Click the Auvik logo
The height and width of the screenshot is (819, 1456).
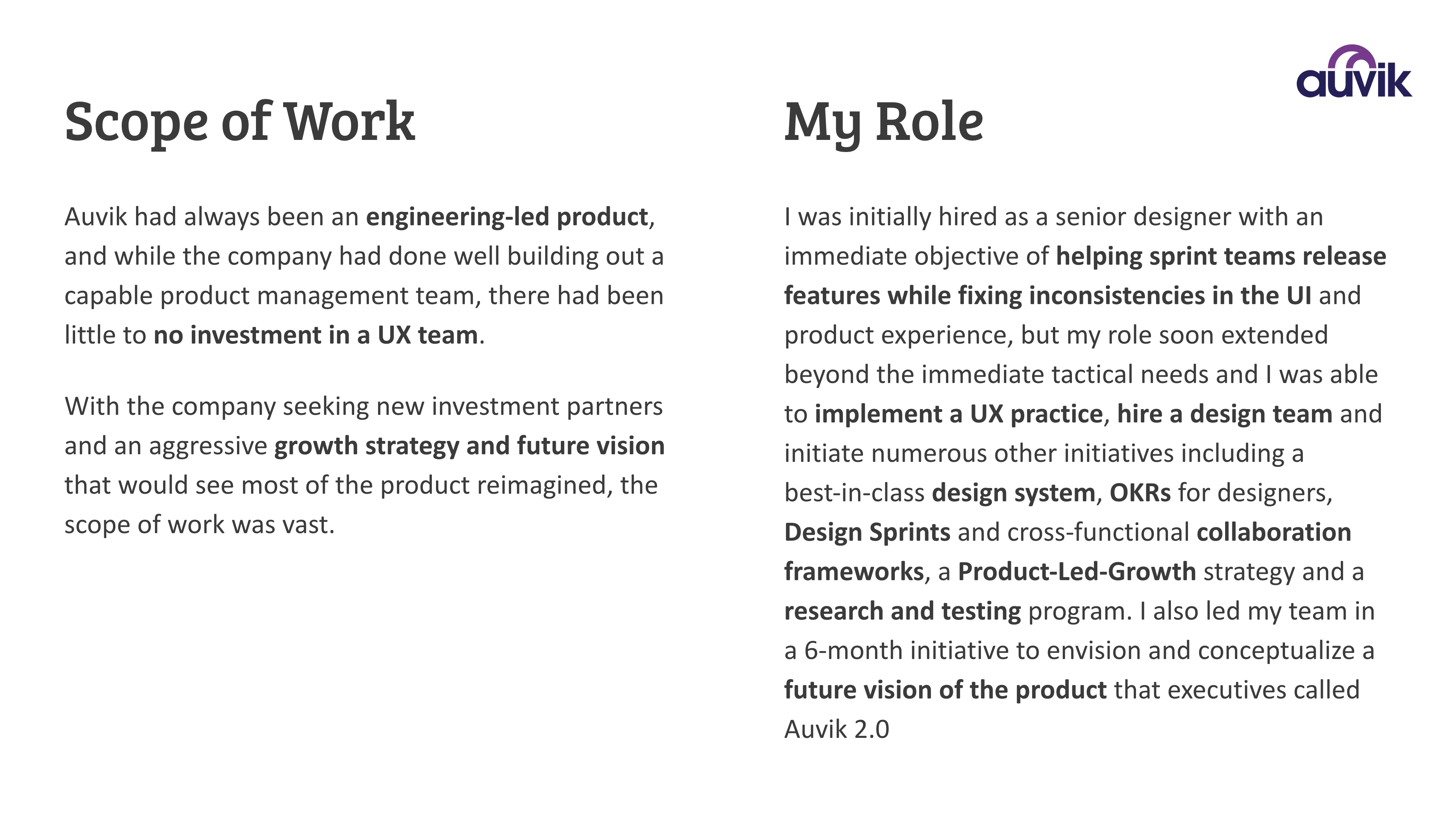click(x=1354, y=71)
